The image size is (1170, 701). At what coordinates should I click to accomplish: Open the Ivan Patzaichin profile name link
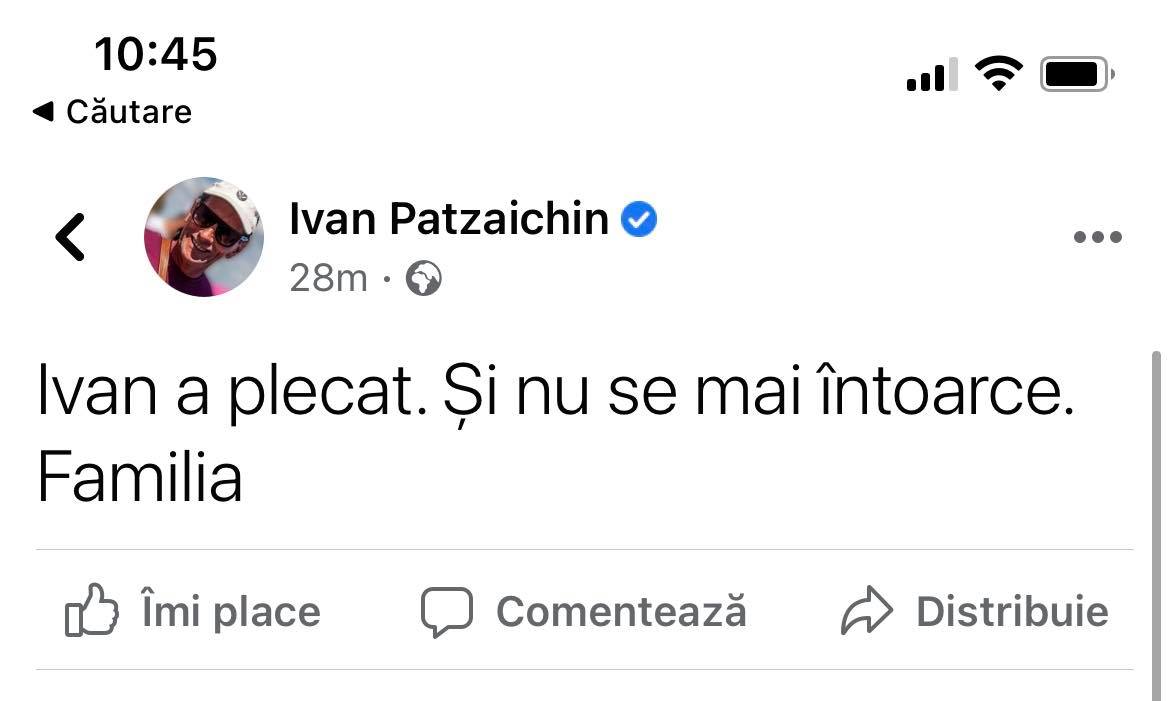(x=449, y=218)
